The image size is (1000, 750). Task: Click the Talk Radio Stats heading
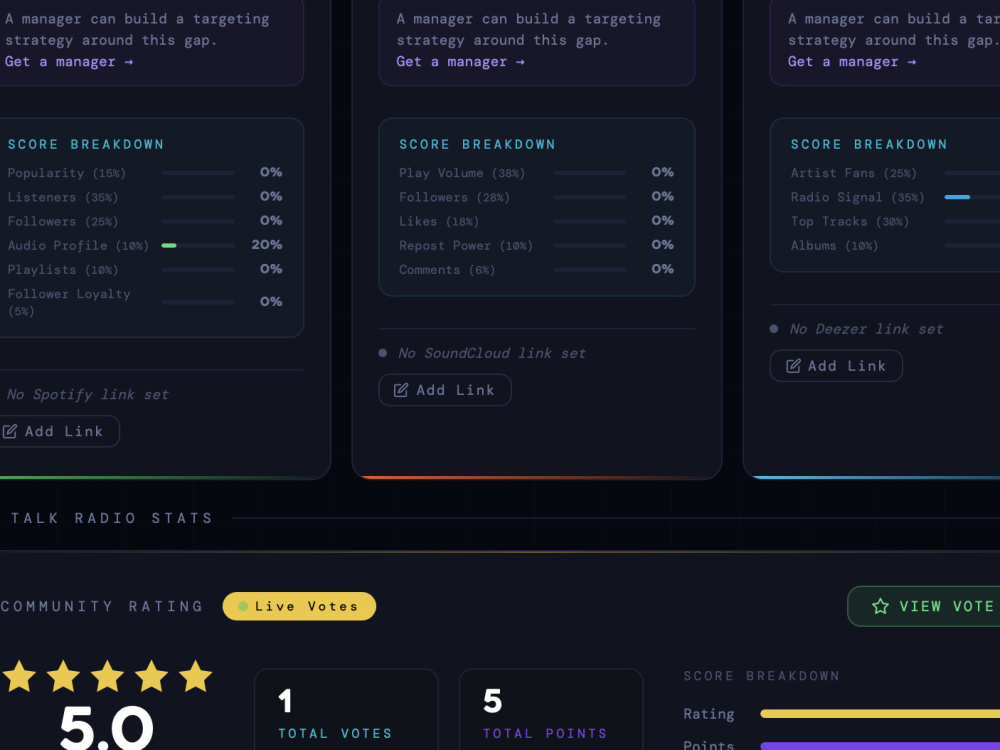point(112,518)
